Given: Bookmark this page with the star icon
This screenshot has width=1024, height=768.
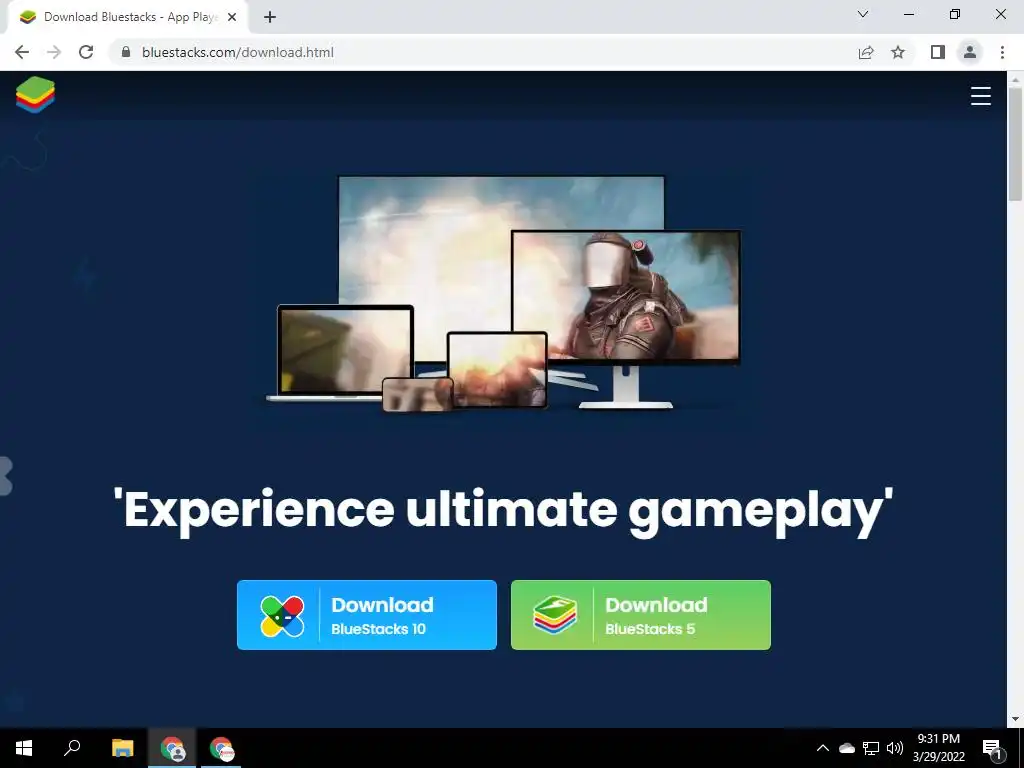Looking at the screenshot, I should 898,52.
